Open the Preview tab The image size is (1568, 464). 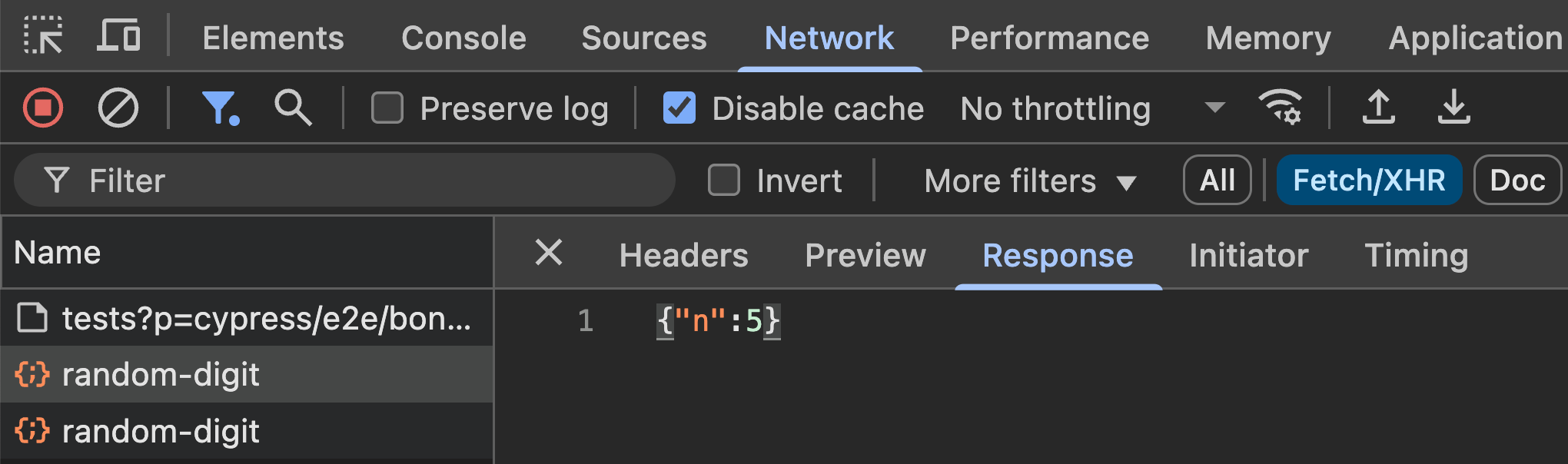(x=865, y=255)
